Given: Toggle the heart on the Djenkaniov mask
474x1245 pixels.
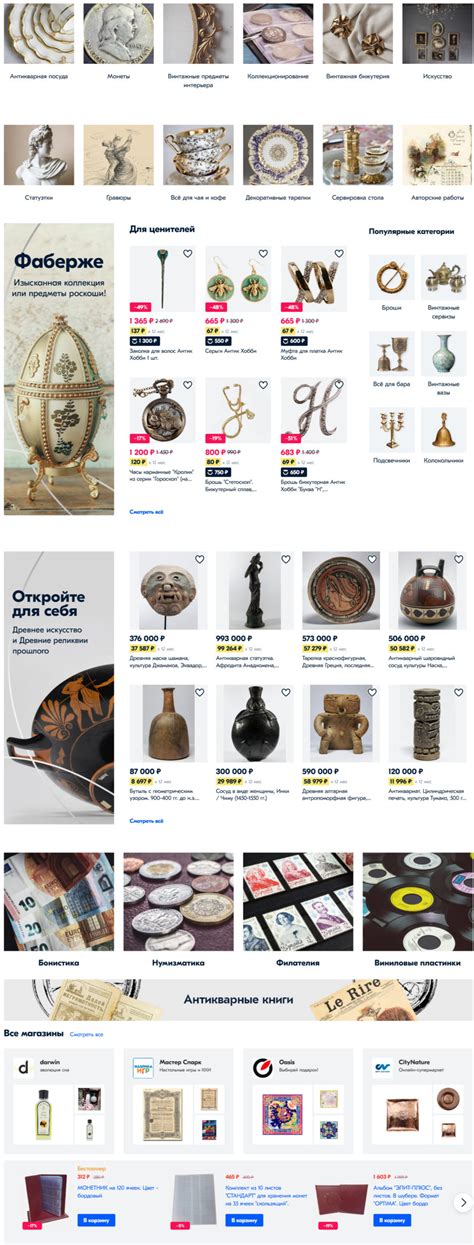Looking at the screenshot, I should 199,560.
